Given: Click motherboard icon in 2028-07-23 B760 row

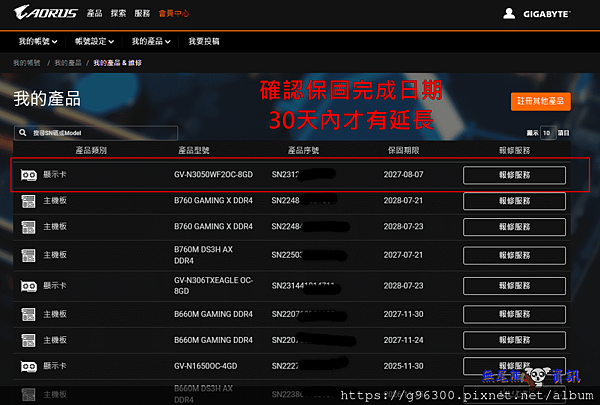Looking at the screenshot, I should [x=28, y=227].
